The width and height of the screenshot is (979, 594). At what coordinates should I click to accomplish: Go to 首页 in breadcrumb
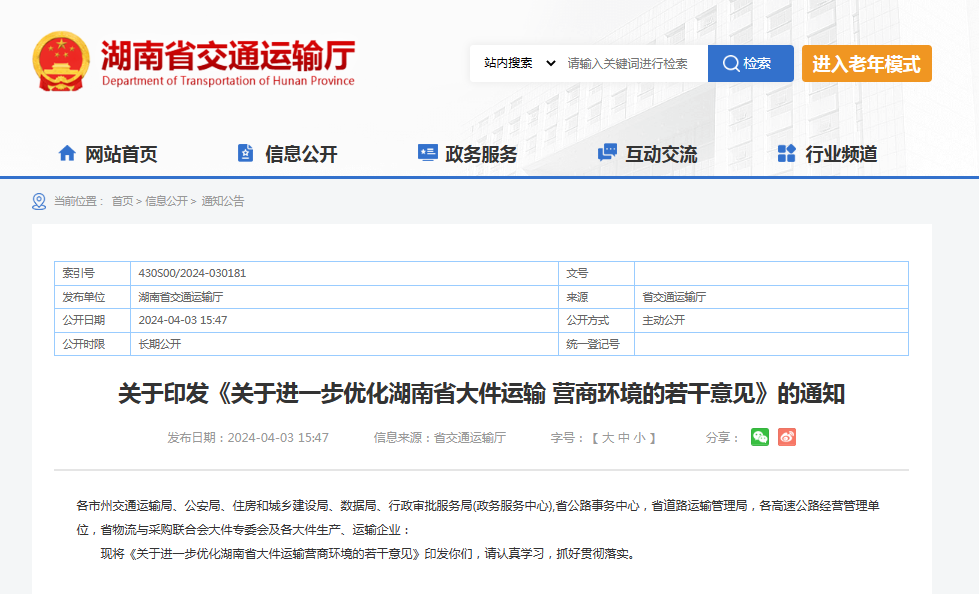pos(122,201)
